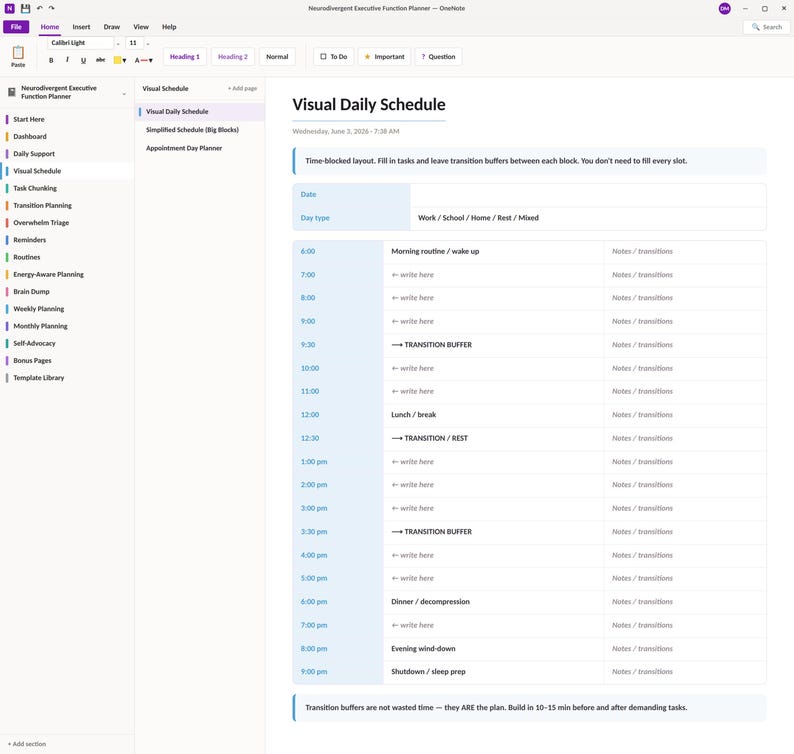Open the user account avatar
794x754 pixels.
[x=725, y=9]
